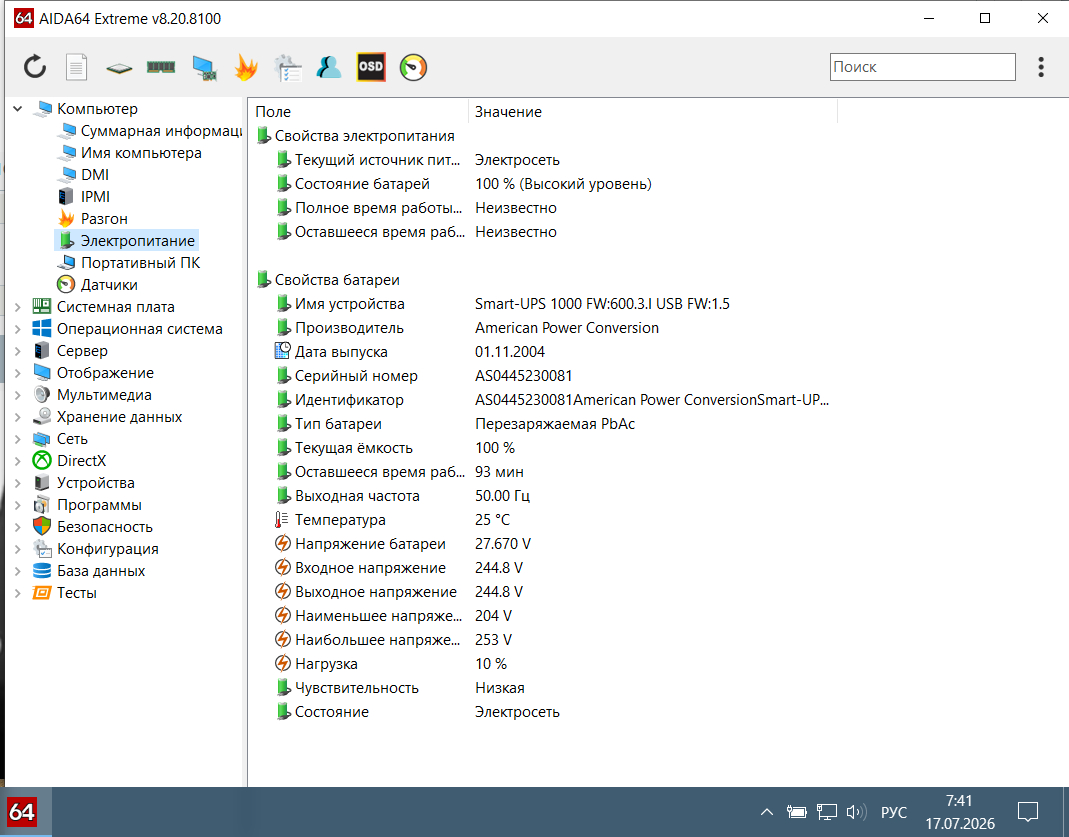1069x837 pixels.
Task: Select the Тип батареи row
Action: (x=455, y=424)
